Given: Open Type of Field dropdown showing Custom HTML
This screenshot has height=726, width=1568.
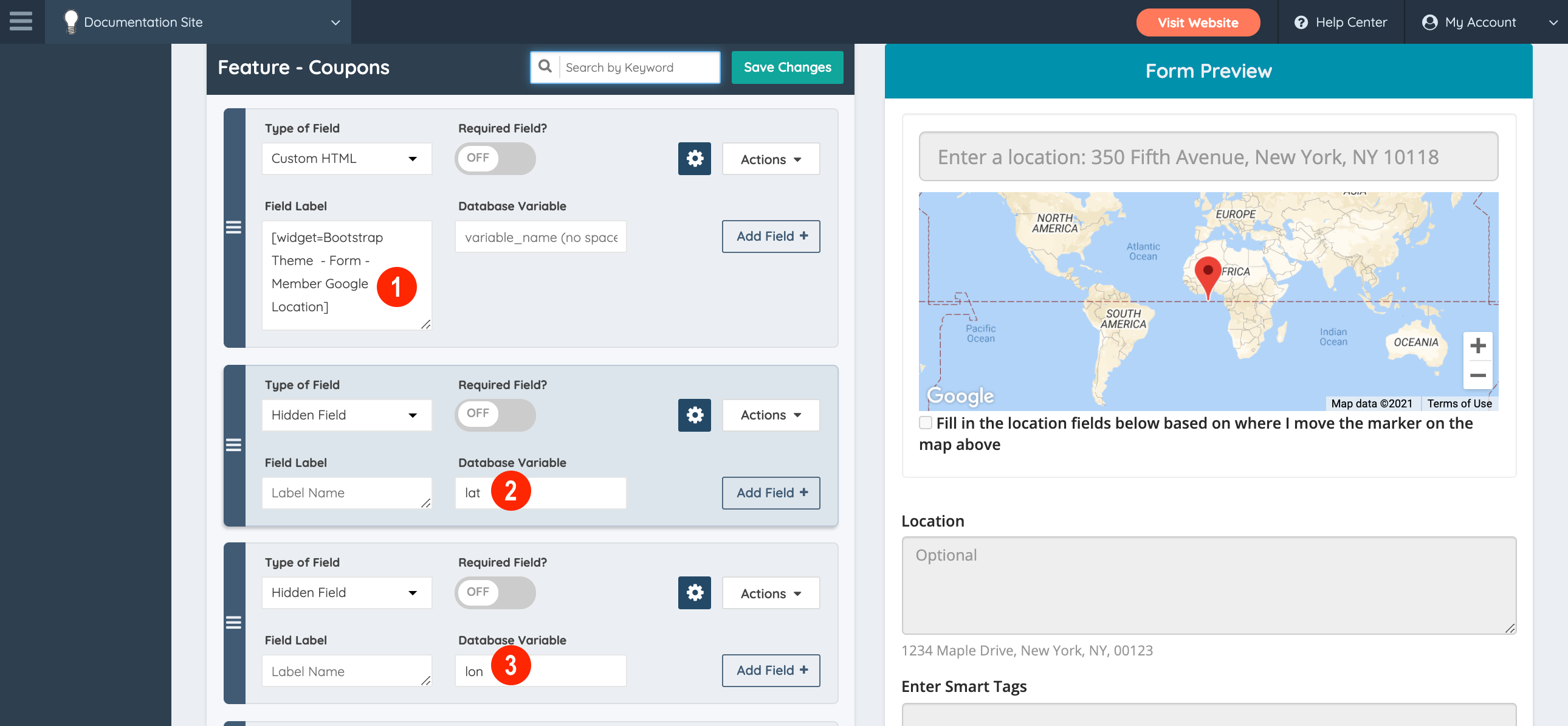Looking at the screenshot, I should pyautogui.click(x=346, y=159).
